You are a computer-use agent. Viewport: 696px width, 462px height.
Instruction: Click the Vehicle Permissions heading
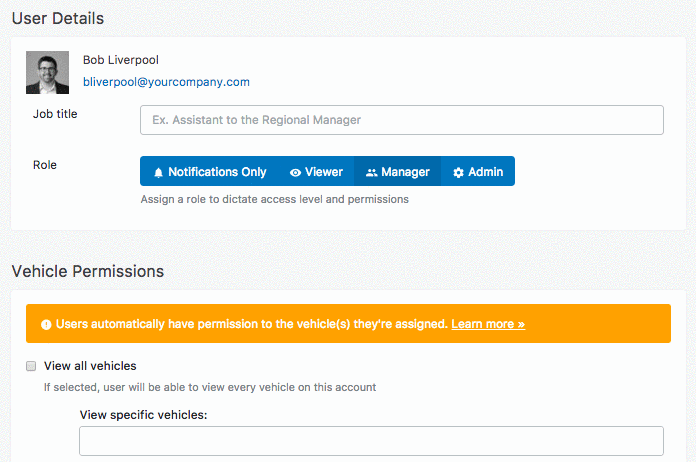pos(87,271)
